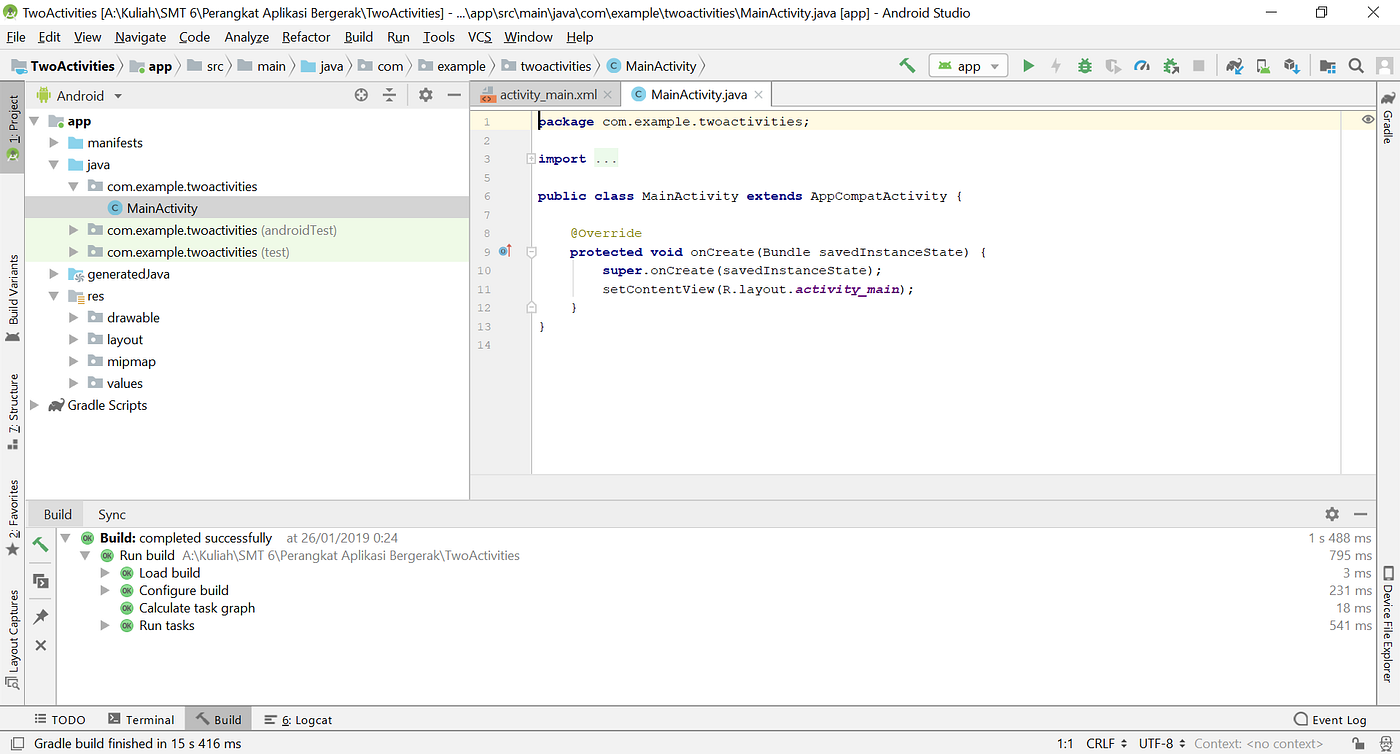Expand the Run tasks build node
The height and width of the screenshot is (754, 1400).
[106, 626]
